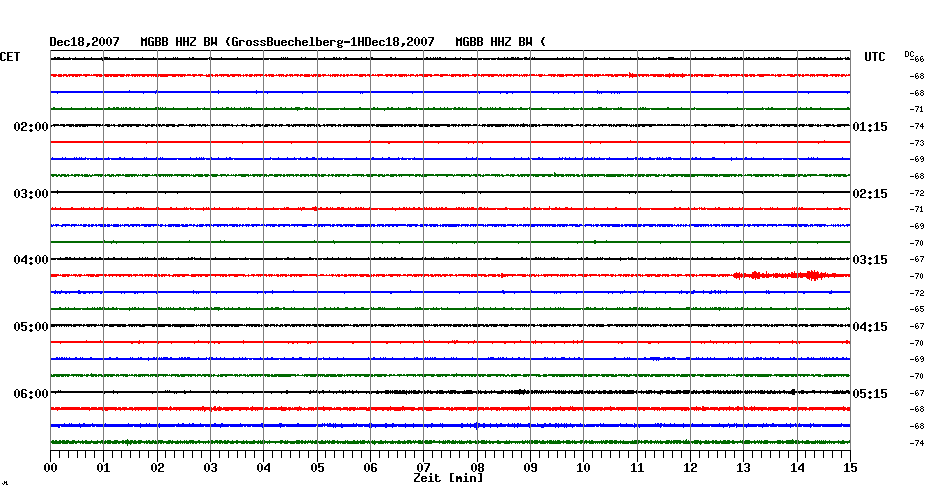930x494 pixels.
Task: Click the noisy black trace at 06:00 CET
Action: (x=450, y=392)
